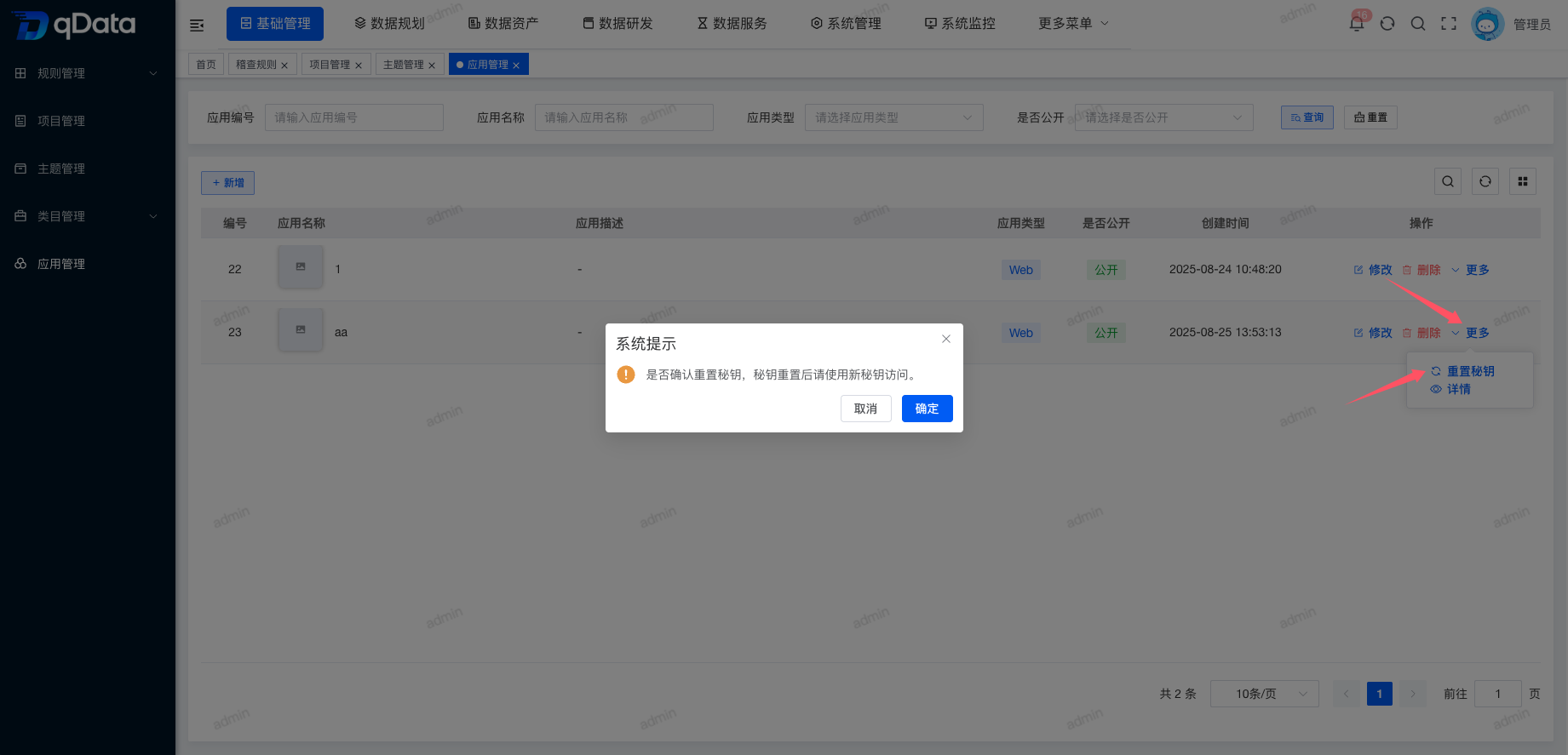Click the 新增 add button

click(x=227, y=183)
